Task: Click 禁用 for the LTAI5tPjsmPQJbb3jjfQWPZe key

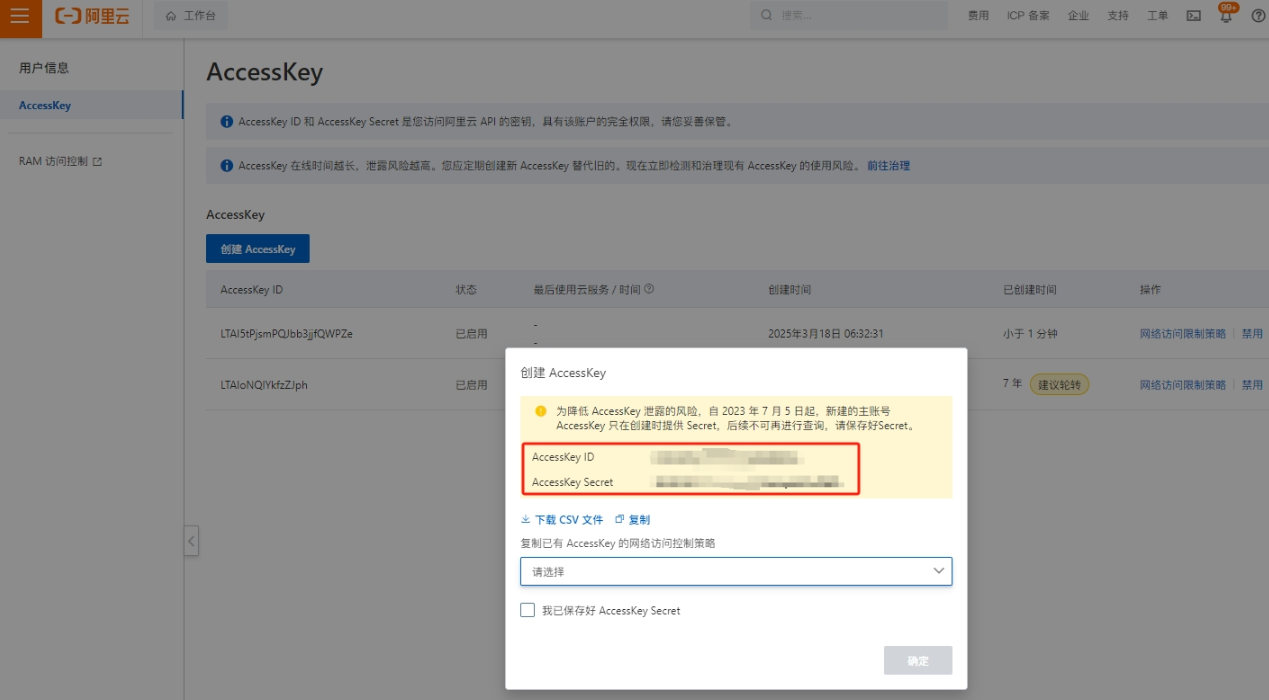Action: [x=1252, y=334]
